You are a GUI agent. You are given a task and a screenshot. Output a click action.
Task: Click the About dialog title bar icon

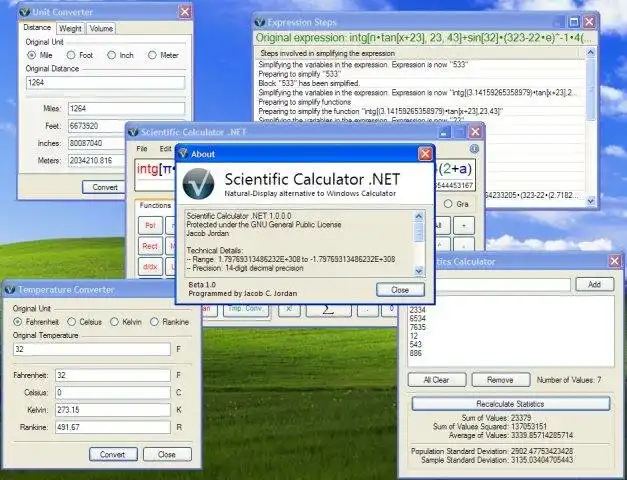click(x=183, y=154)
